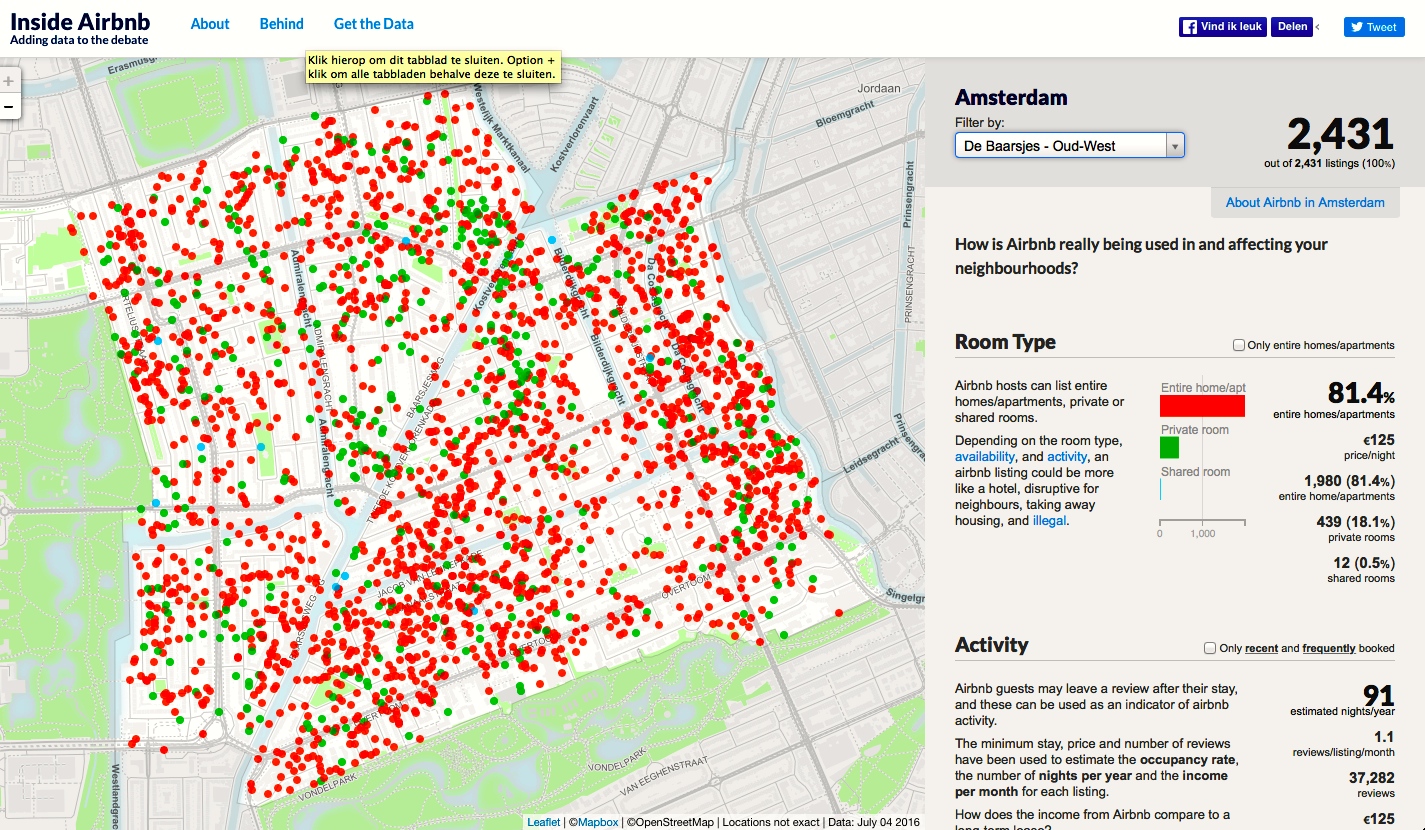Click the 91 estimated nights/year value

click(1379, 694)
